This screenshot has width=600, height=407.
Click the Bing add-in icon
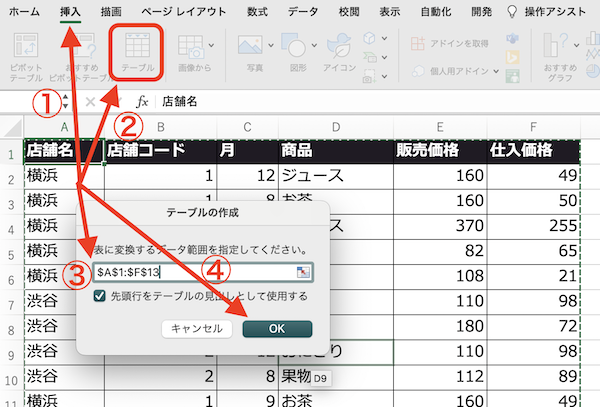pyautogui.click(x=512, y=57)
